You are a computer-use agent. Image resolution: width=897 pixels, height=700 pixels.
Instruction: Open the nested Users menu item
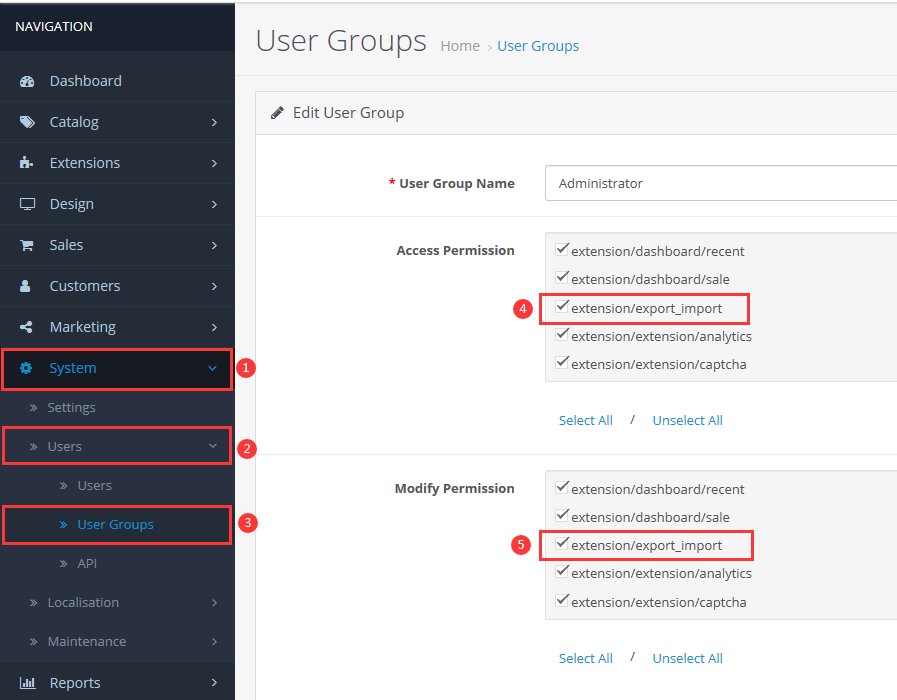point(117,486)
